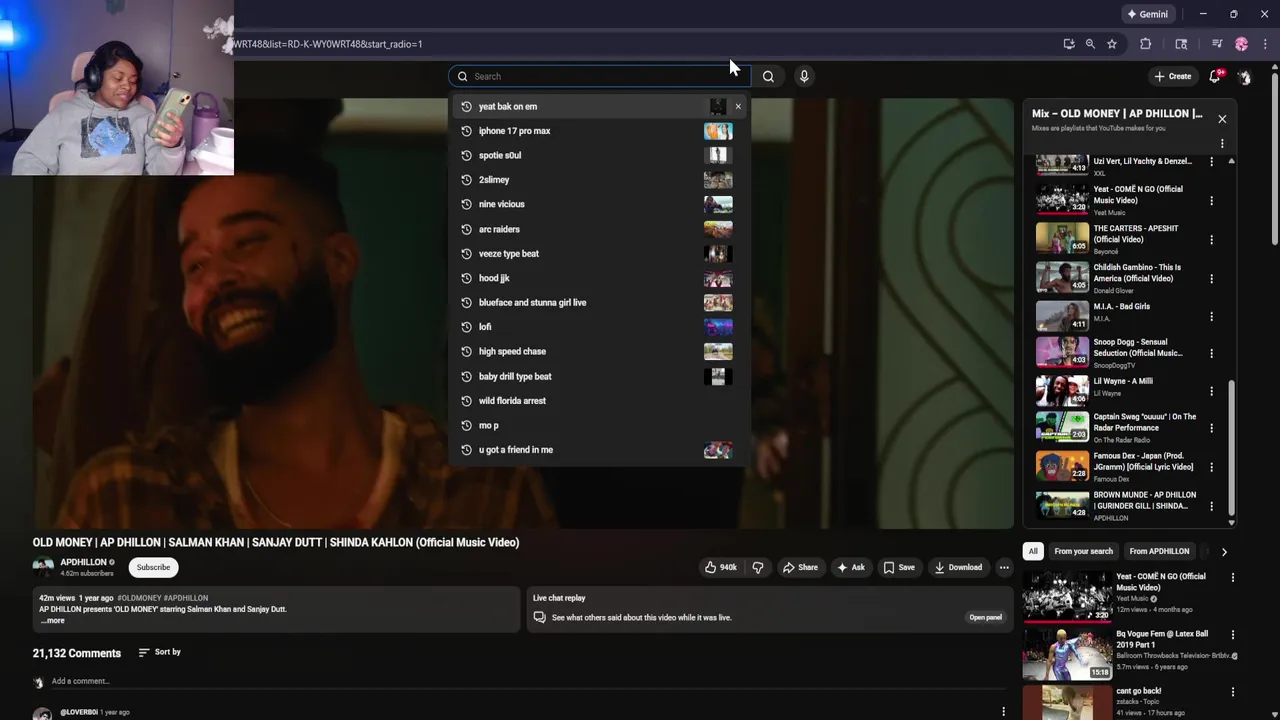Select the All filter chip
Viewport: 1280px width, 720px height.
click(1033, 551)
